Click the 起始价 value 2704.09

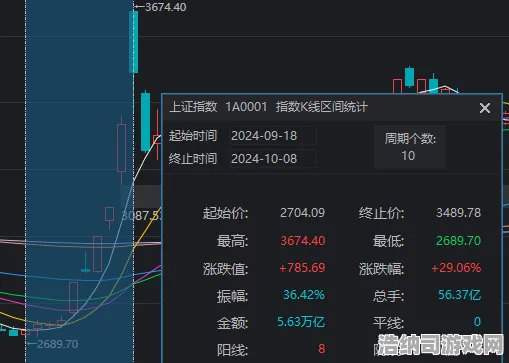coord(302,213)
